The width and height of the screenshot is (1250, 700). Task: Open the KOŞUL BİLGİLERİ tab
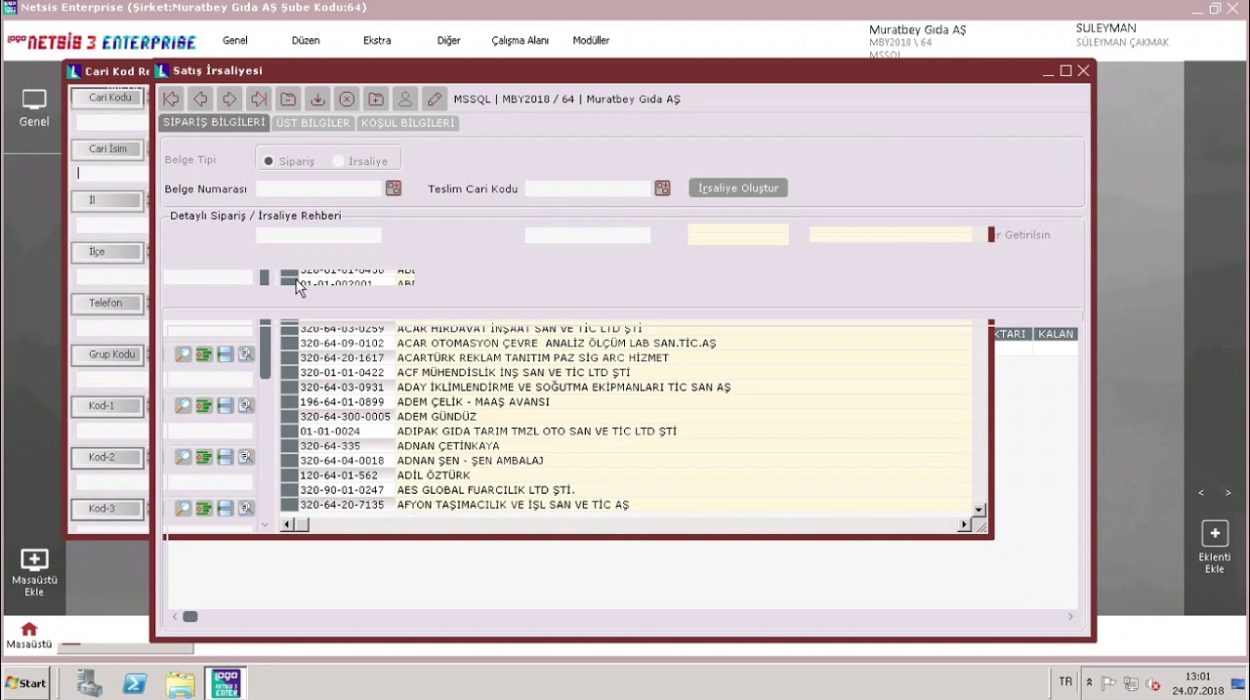coord(407,123)
